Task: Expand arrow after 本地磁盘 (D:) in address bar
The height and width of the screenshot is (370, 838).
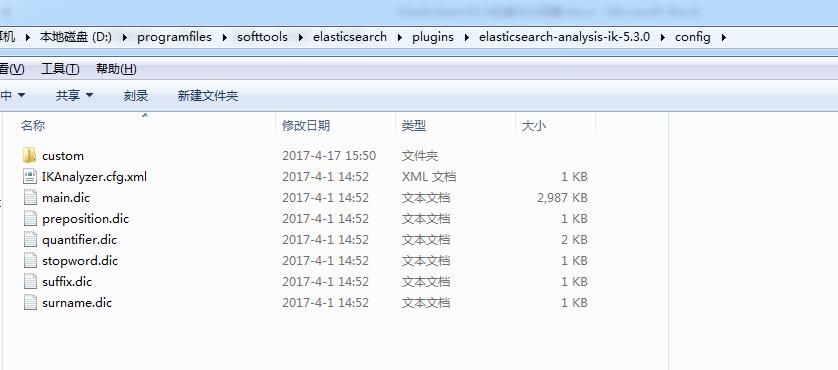Action: point(125,37)
